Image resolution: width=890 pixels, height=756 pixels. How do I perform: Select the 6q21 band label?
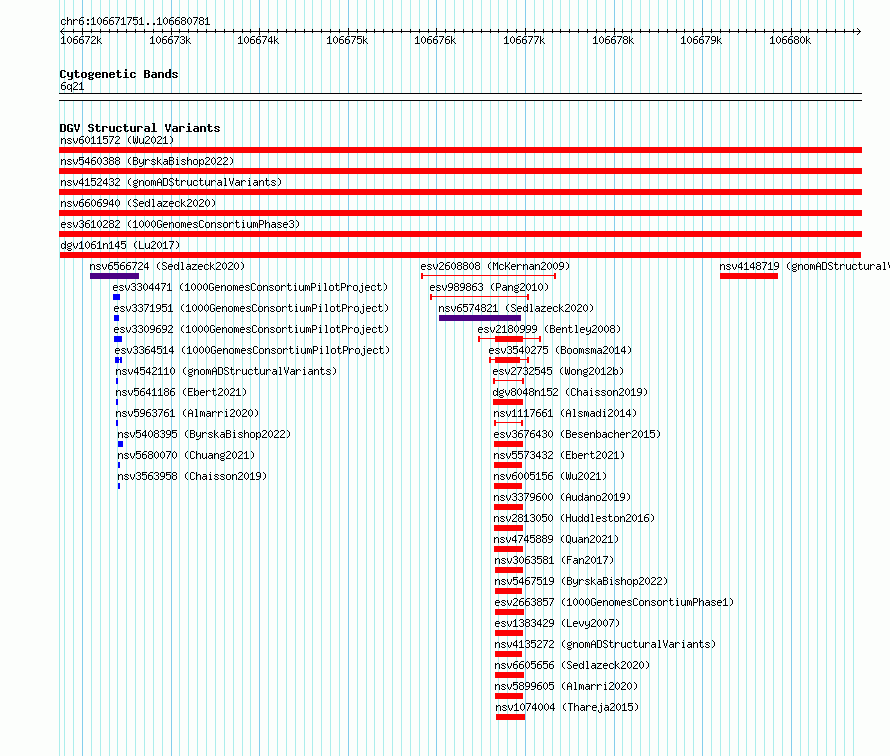click(72, 86)
